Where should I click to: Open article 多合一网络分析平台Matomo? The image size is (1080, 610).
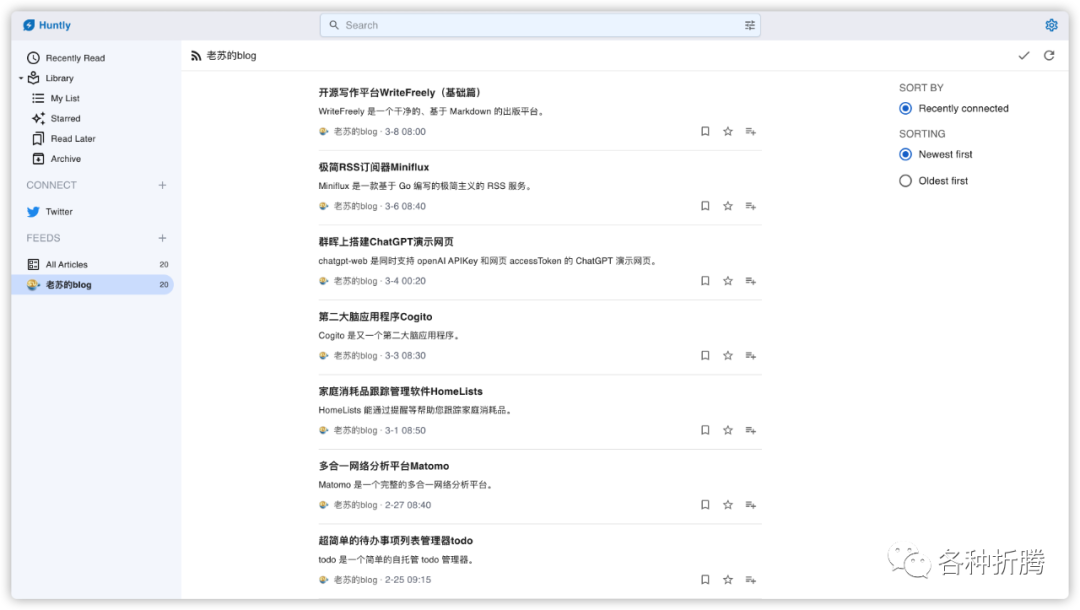point(384,466)
